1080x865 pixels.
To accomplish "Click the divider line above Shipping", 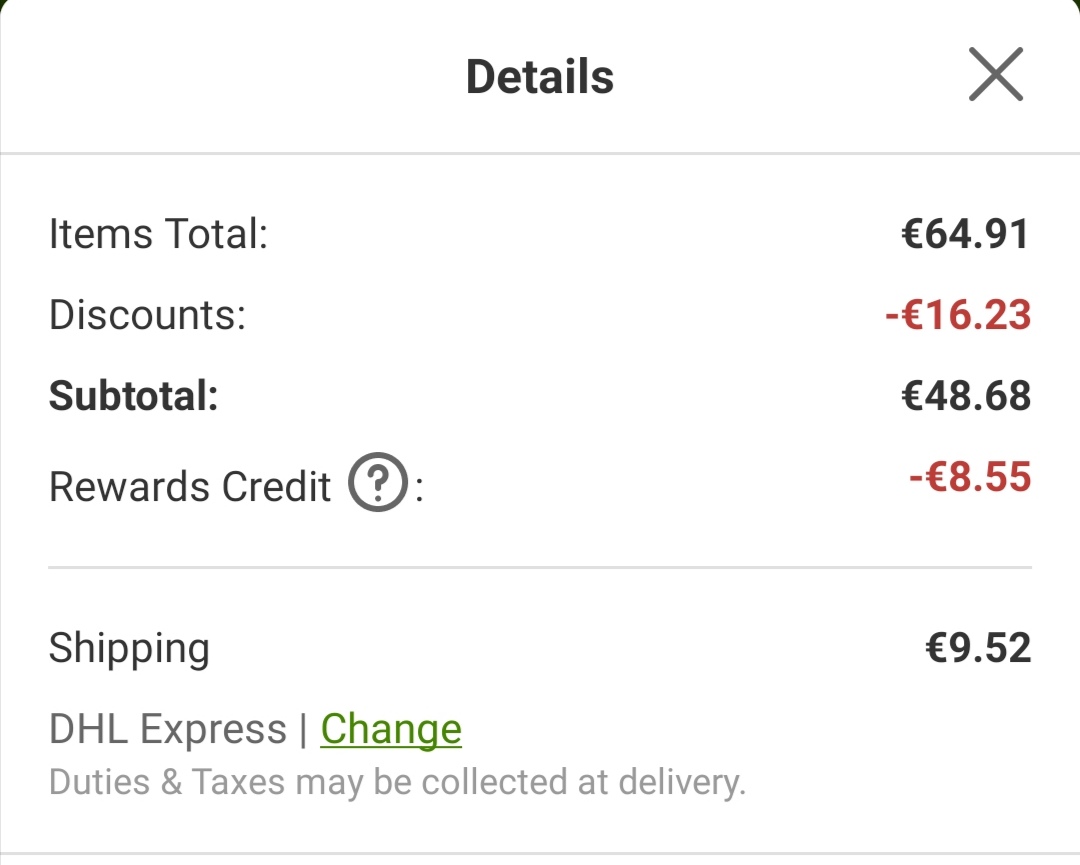I will pos(540,567).
